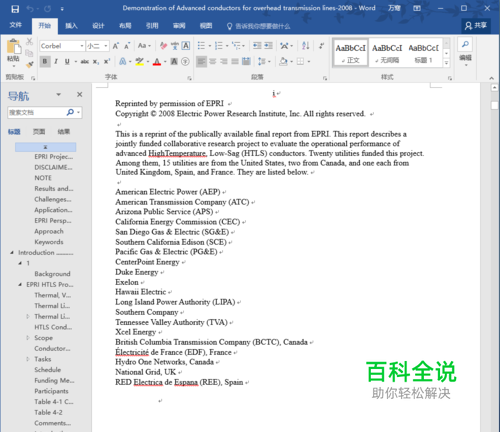This screenshot has width=500, height=432.
Task: Click Justify alignment icon
Action: pyautogui.click(x=235, y=61)
